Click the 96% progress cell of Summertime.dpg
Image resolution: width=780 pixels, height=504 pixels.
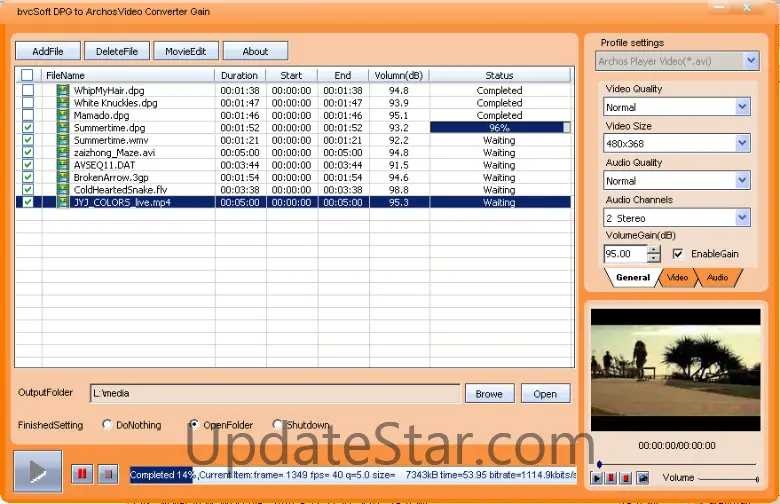[499, 127]
